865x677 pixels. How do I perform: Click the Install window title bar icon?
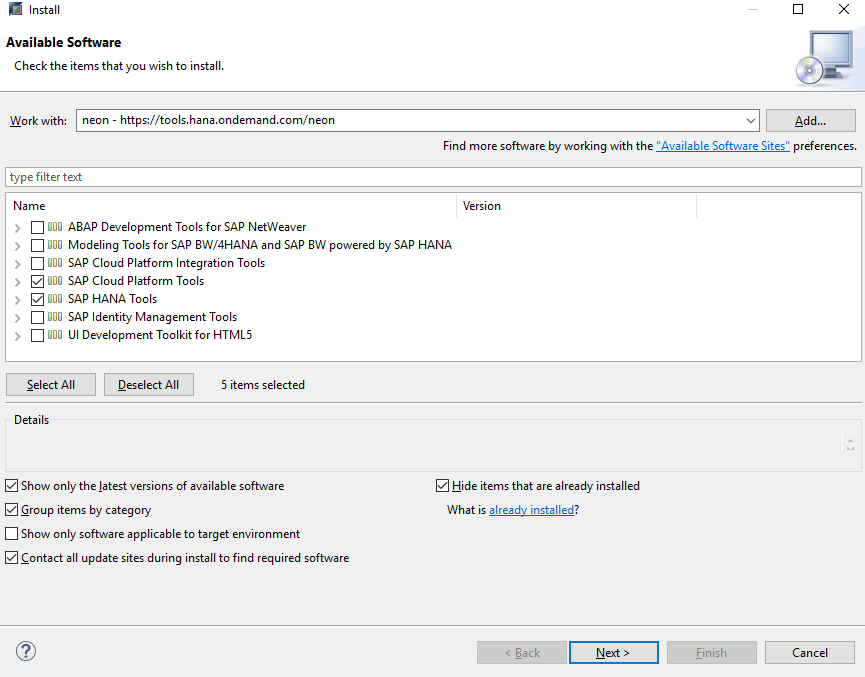[15, 9]
